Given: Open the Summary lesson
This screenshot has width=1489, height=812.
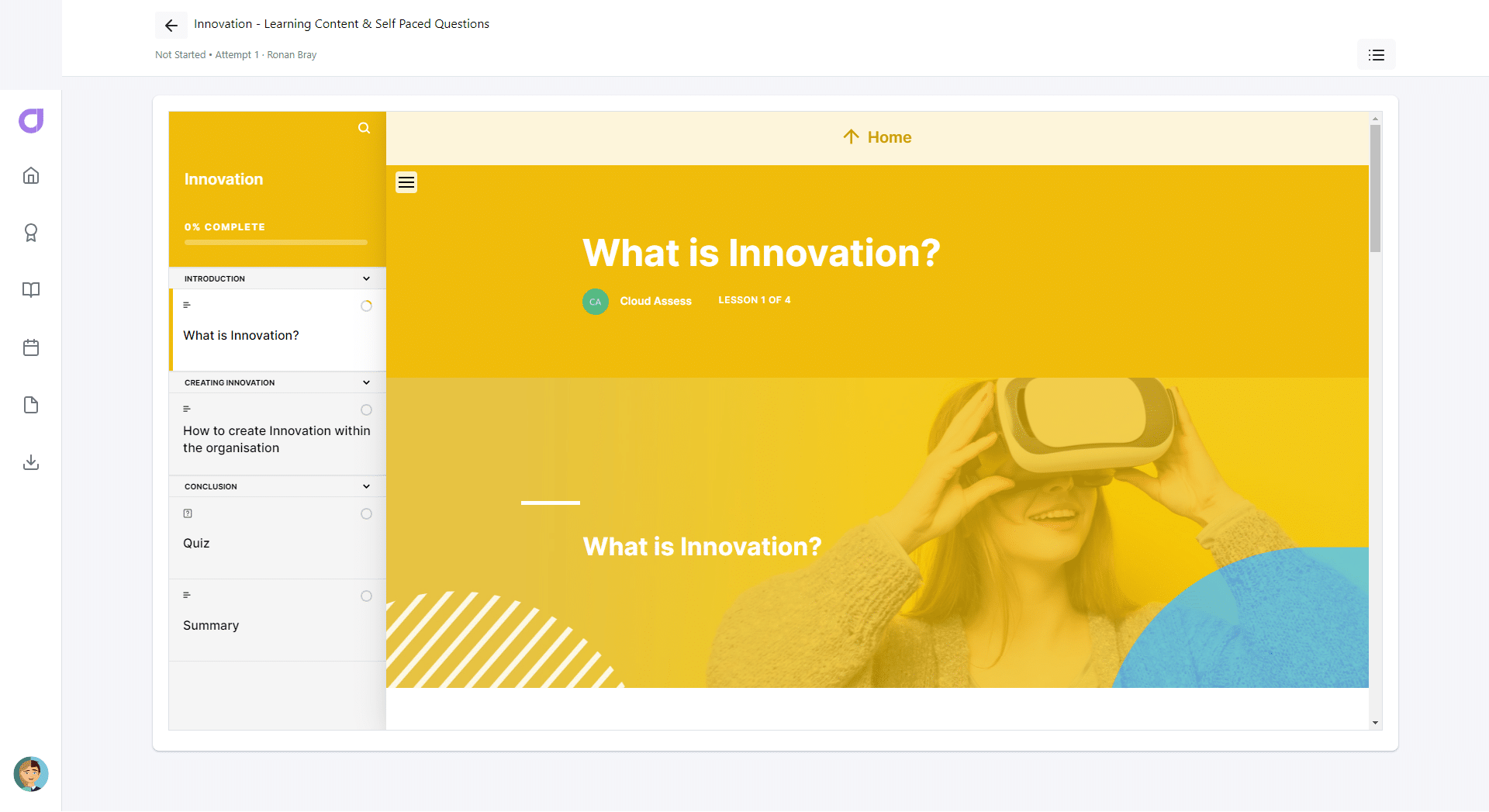Looking at the screenshot, I should pyautogui.click(x=278, y=620).
